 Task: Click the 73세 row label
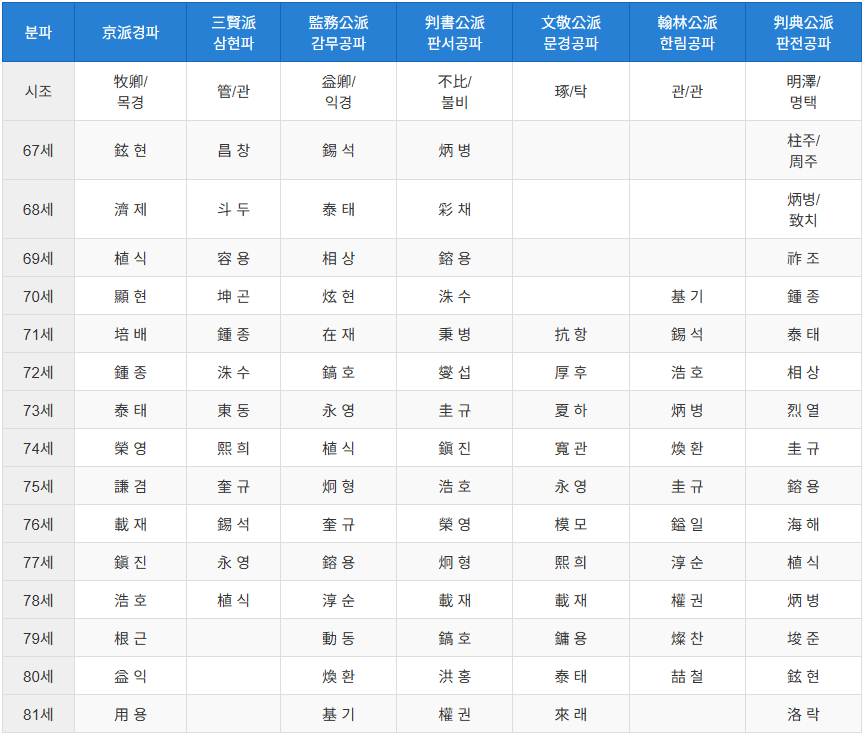(38, 410)
